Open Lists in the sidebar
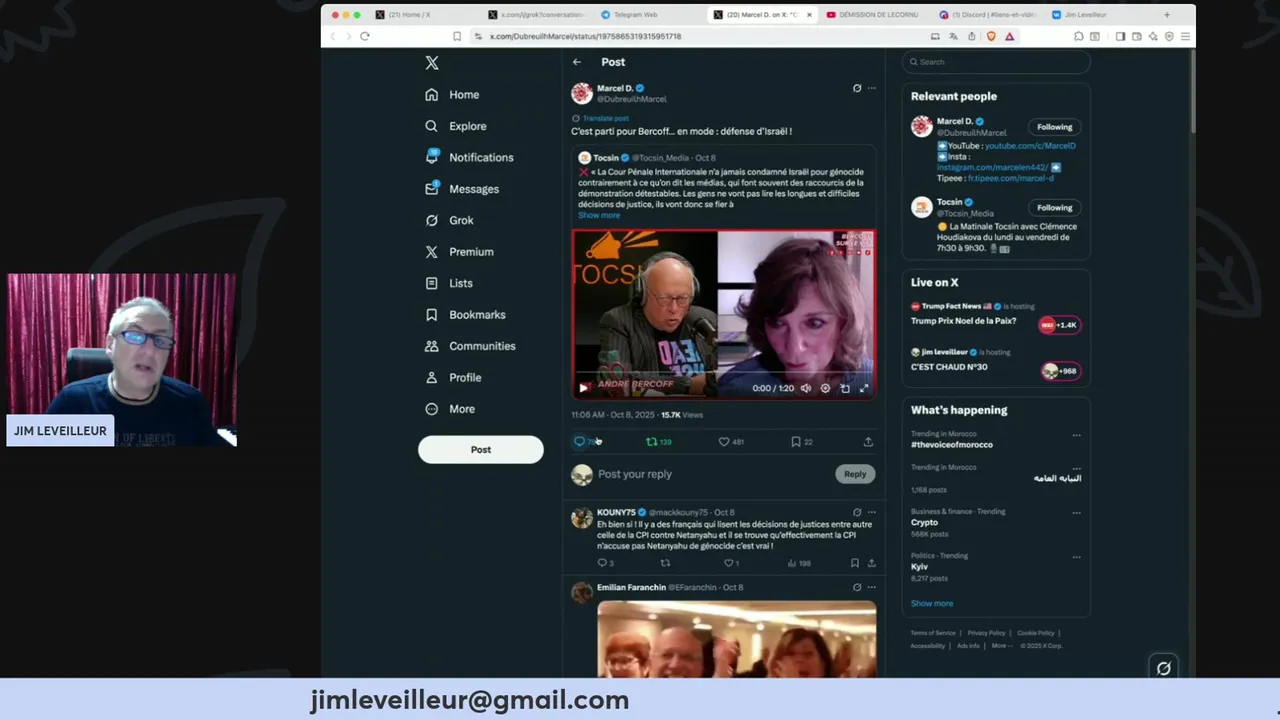This screenshot has width=1280, height=720. (448, 283)
